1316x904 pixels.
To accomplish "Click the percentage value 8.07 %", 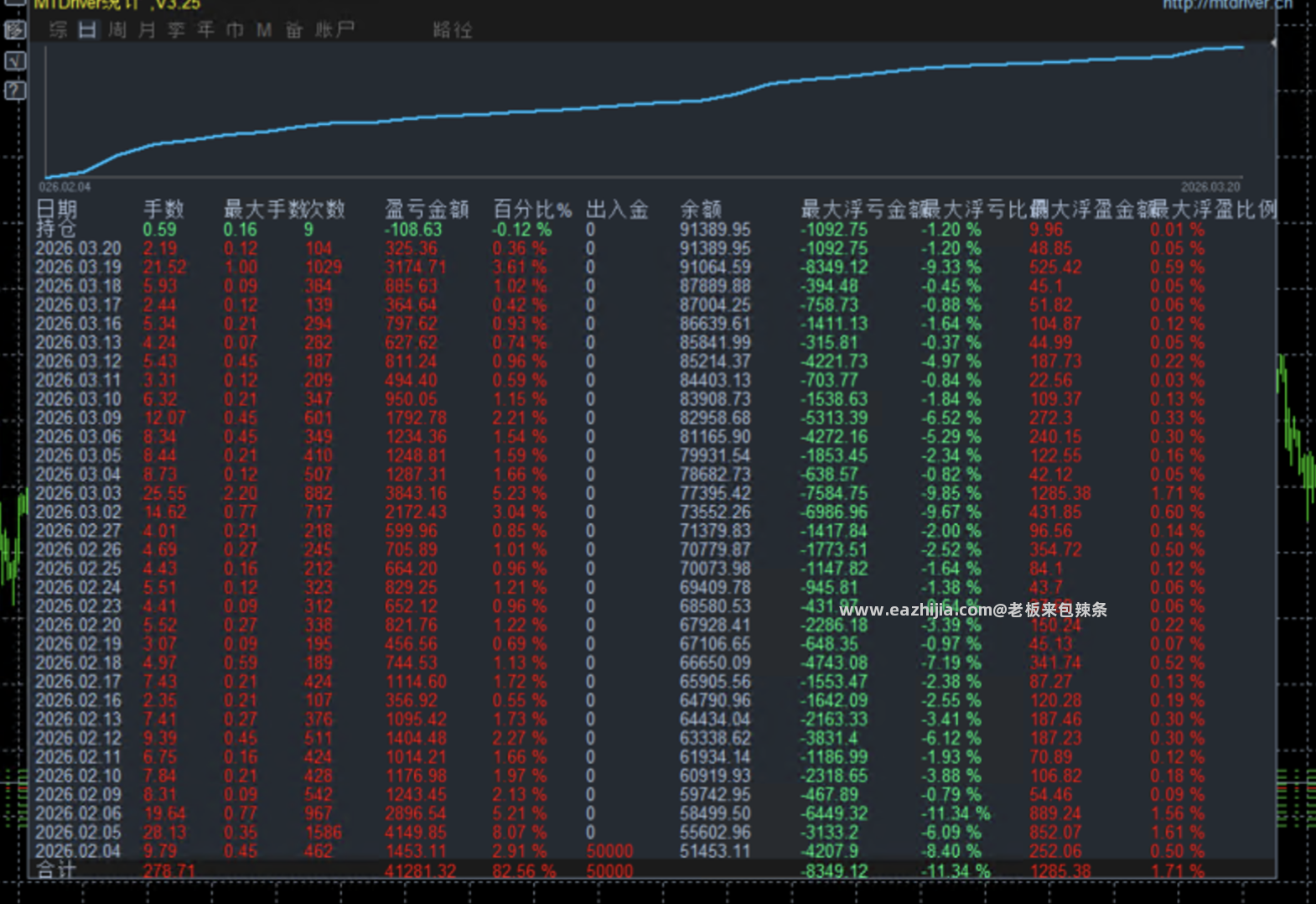I will 520,833.
